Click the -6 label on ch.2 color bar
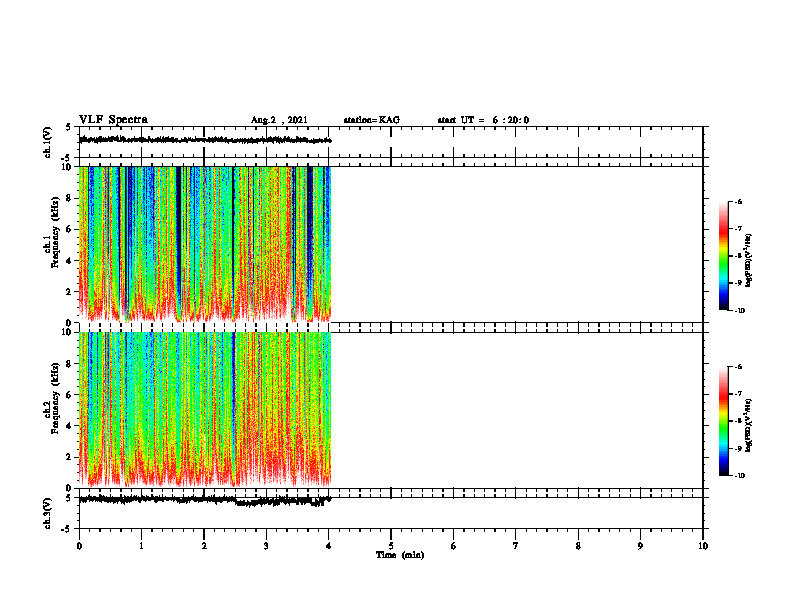The height and width of the screenshot is (612, 792). point(738,367)
